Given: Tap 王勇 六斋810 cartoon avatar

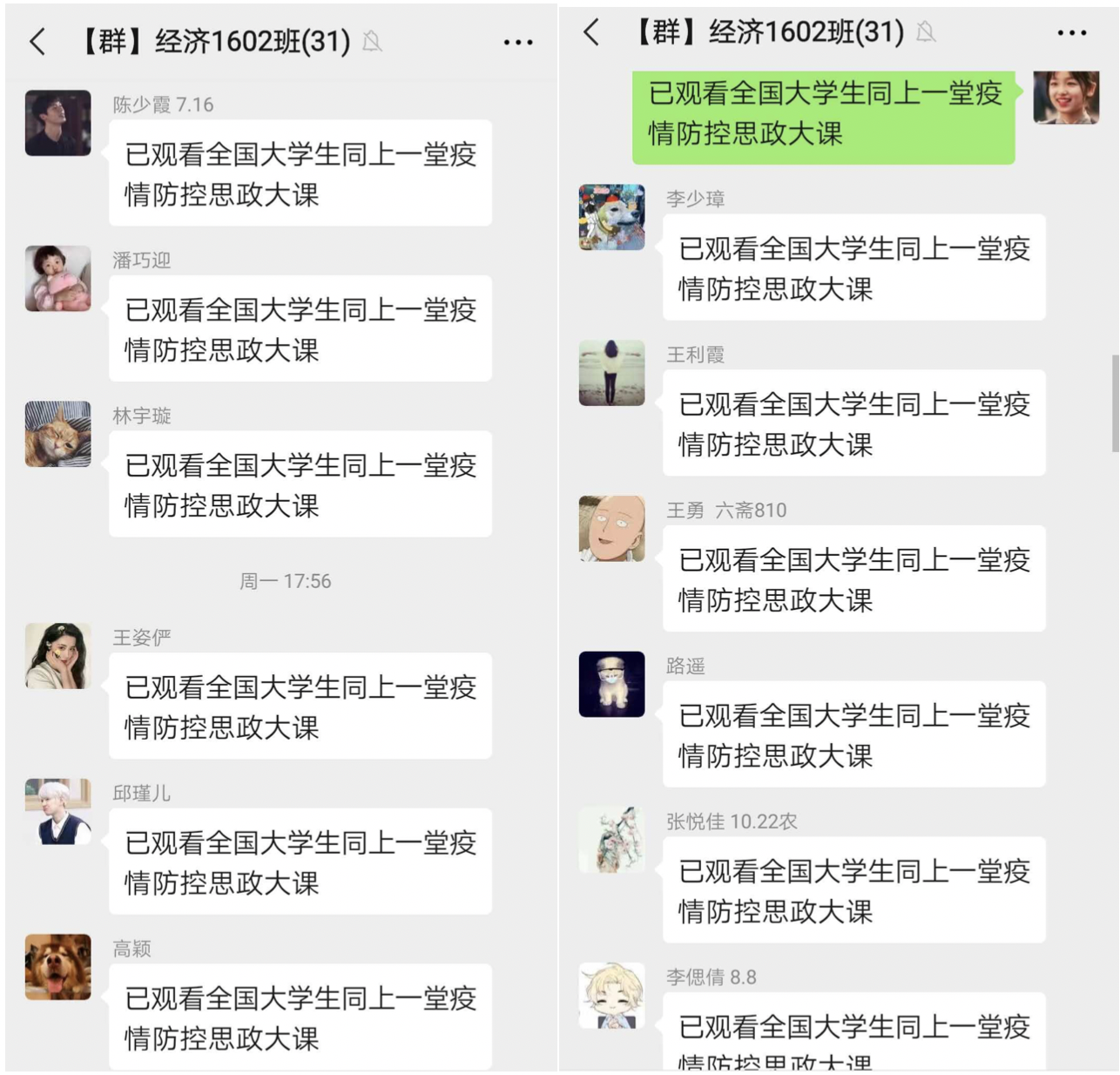Looking at the screenshot, I should [x=612, y=529].
